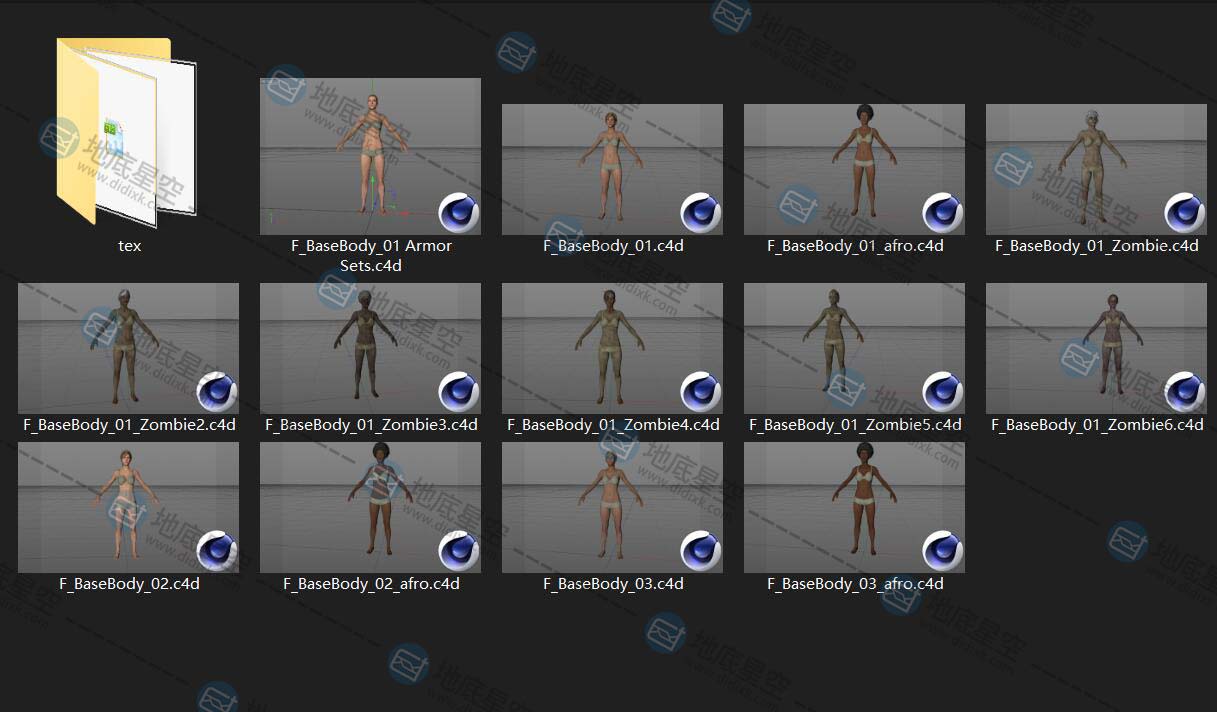Click Cinema 4D badge on F_BaseBody_02_afro.c4d
Viewport: 1217px width, 712px height.
459,551
